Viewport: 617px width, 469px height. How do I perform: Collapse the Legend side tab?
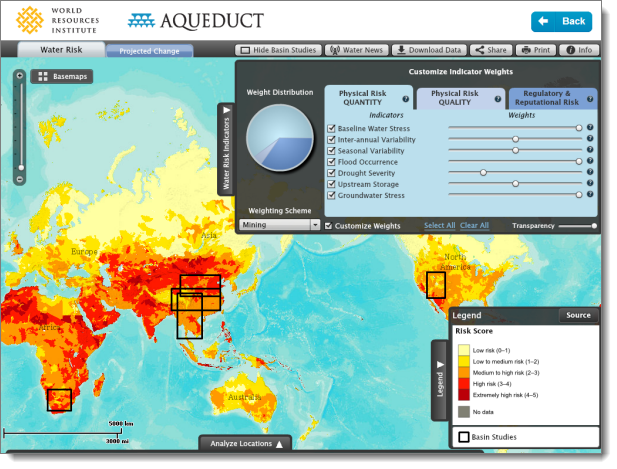(440, 380)
